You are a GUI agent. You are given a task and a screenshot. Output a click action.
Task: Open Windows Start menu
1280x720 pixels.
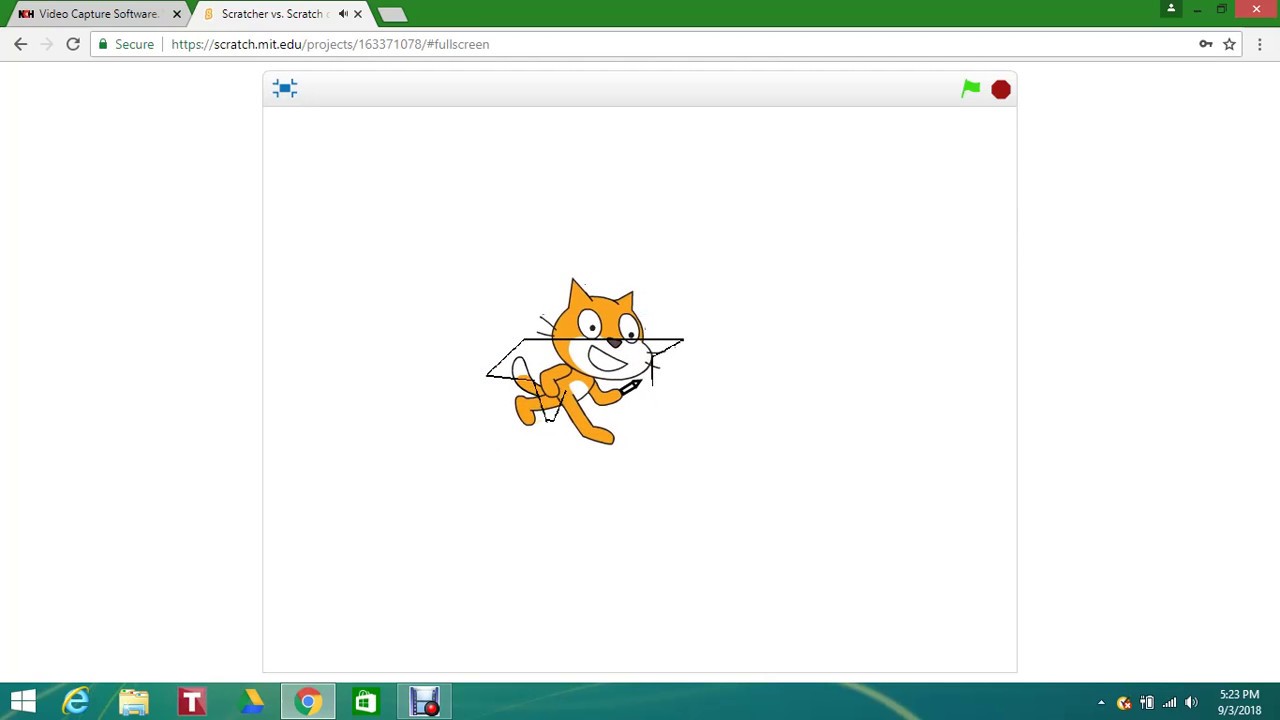(22, 702)
